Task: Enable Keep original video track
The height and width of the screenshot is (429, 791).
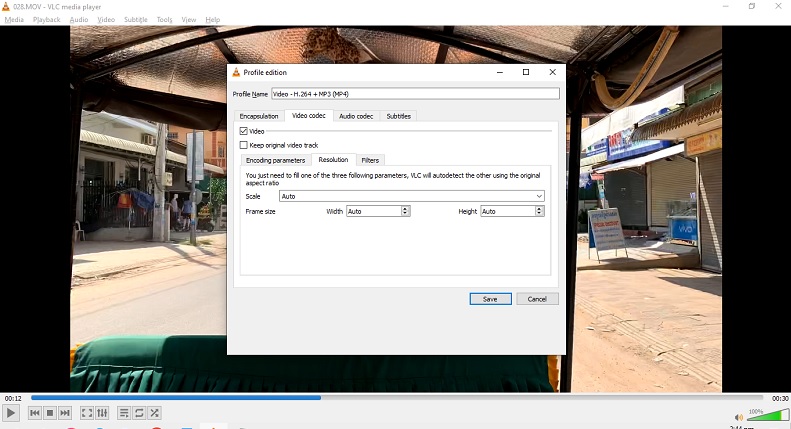Action: pyautogui.click(x=243, y=145)
